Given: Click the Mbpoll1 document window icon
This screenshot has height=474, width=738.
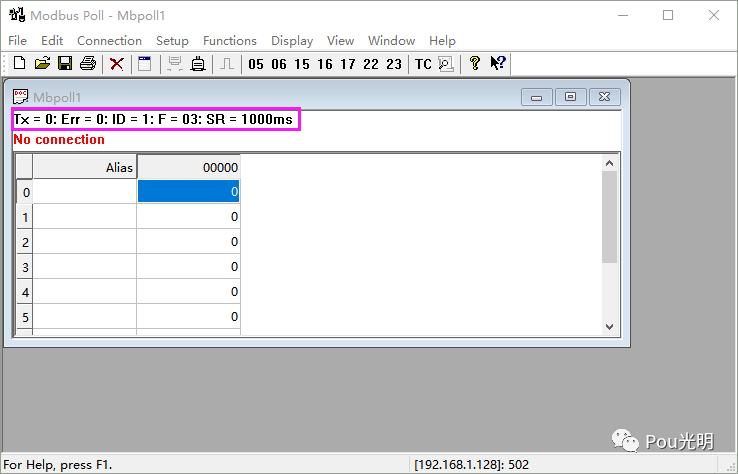Looking at the screenshot, I should pyautogui.click(x=20, y=97).
